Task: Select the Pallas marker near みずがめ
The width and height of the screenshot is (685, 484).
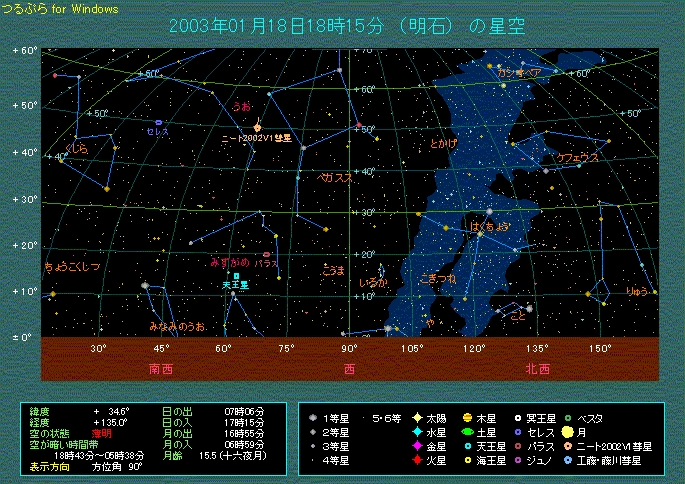Action: [266, 255]
